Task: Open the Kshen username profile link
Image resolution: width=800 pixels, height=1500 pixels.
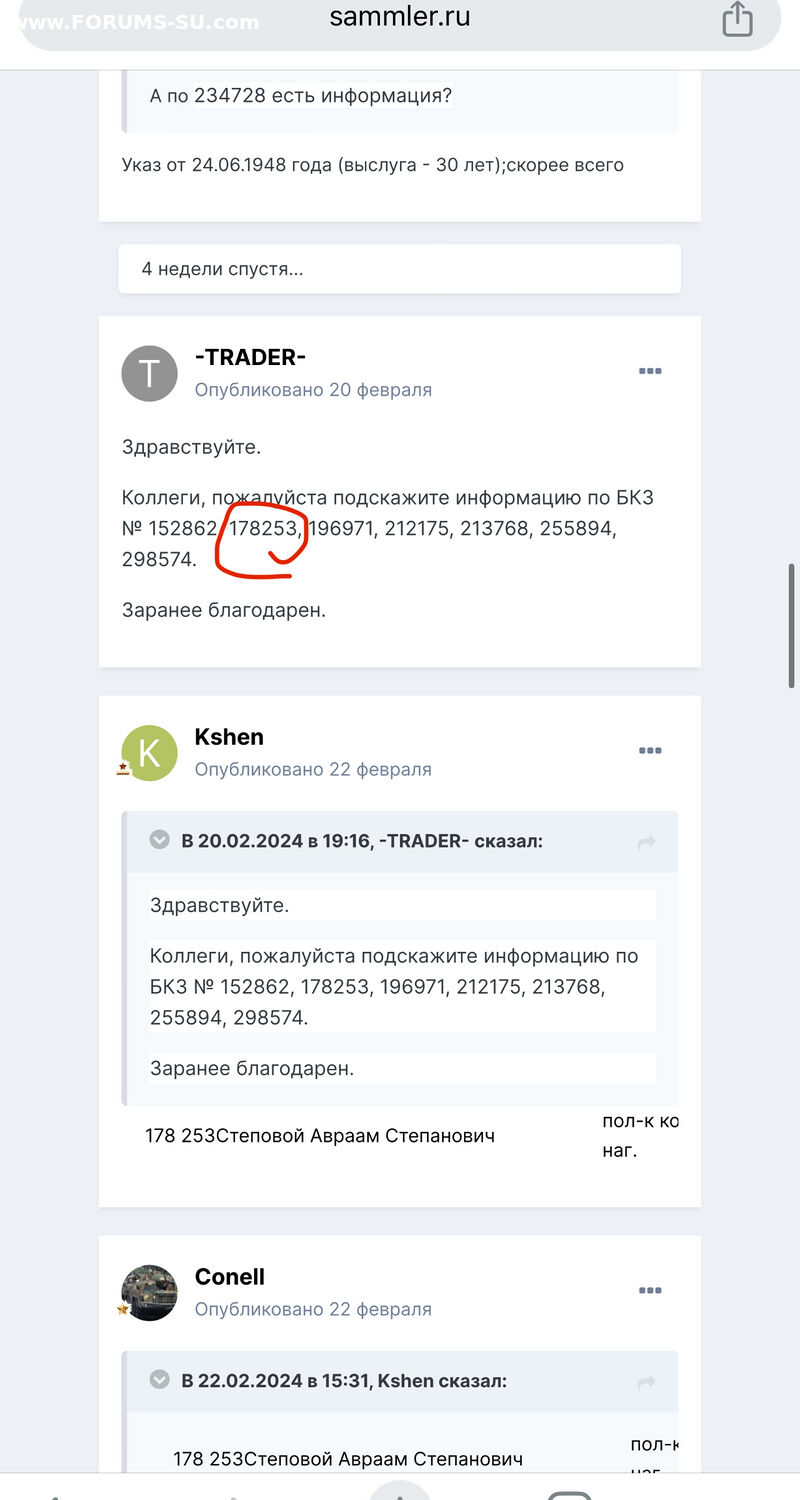Action: pyautogui.click(x=229, y=737)
